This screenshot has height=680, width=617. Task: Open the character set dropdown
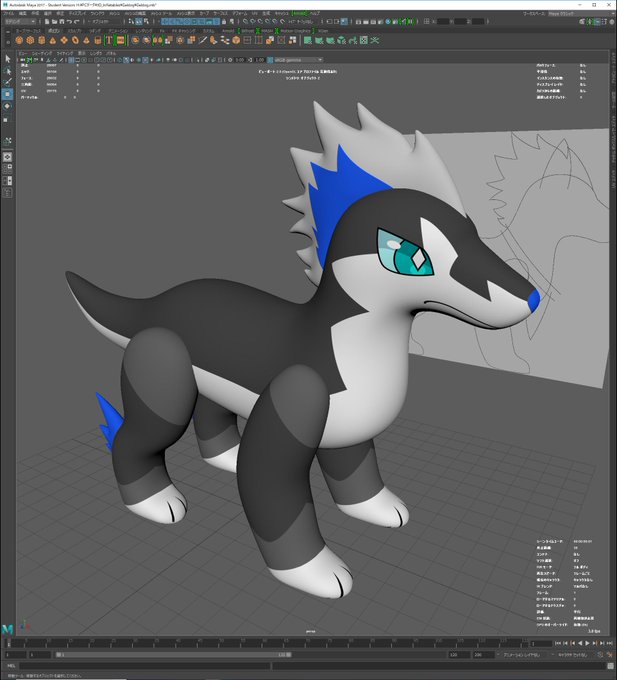pyautogui.click(x=575, y=654)
